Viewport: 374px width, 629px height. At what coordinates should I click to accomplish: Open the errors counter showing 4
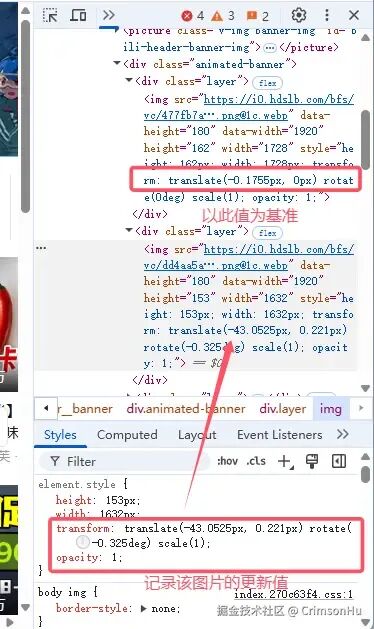coord(193,16)
